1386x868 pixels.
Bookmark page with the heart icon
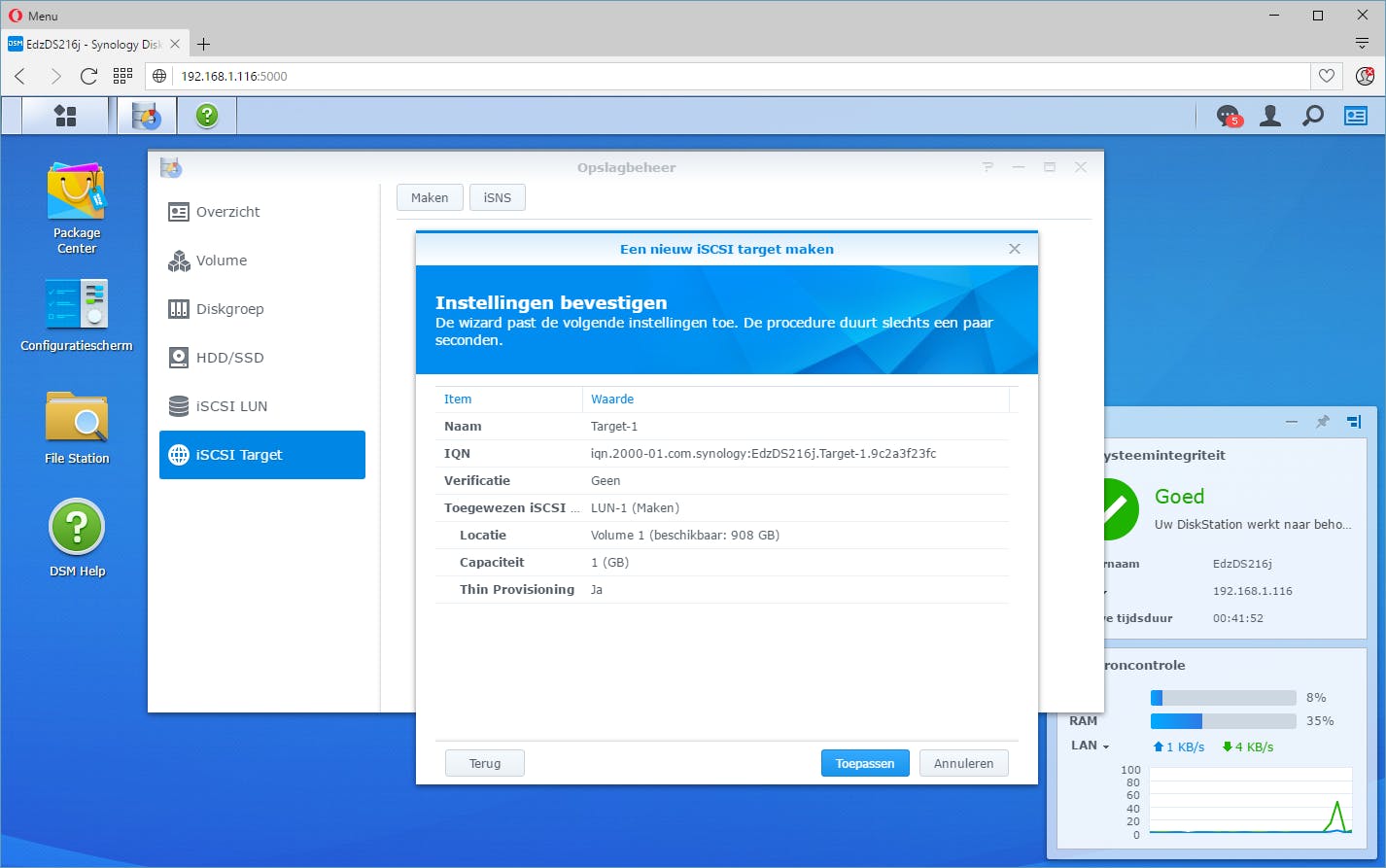click(x=1326, y=76)
